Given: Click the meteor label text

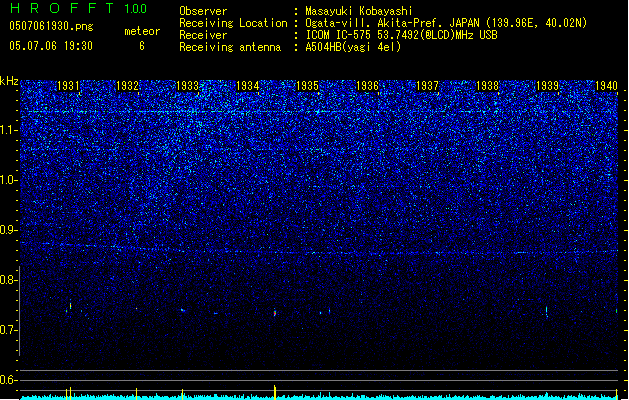Looking at the screenshot, I should click(x=142, y=31).
